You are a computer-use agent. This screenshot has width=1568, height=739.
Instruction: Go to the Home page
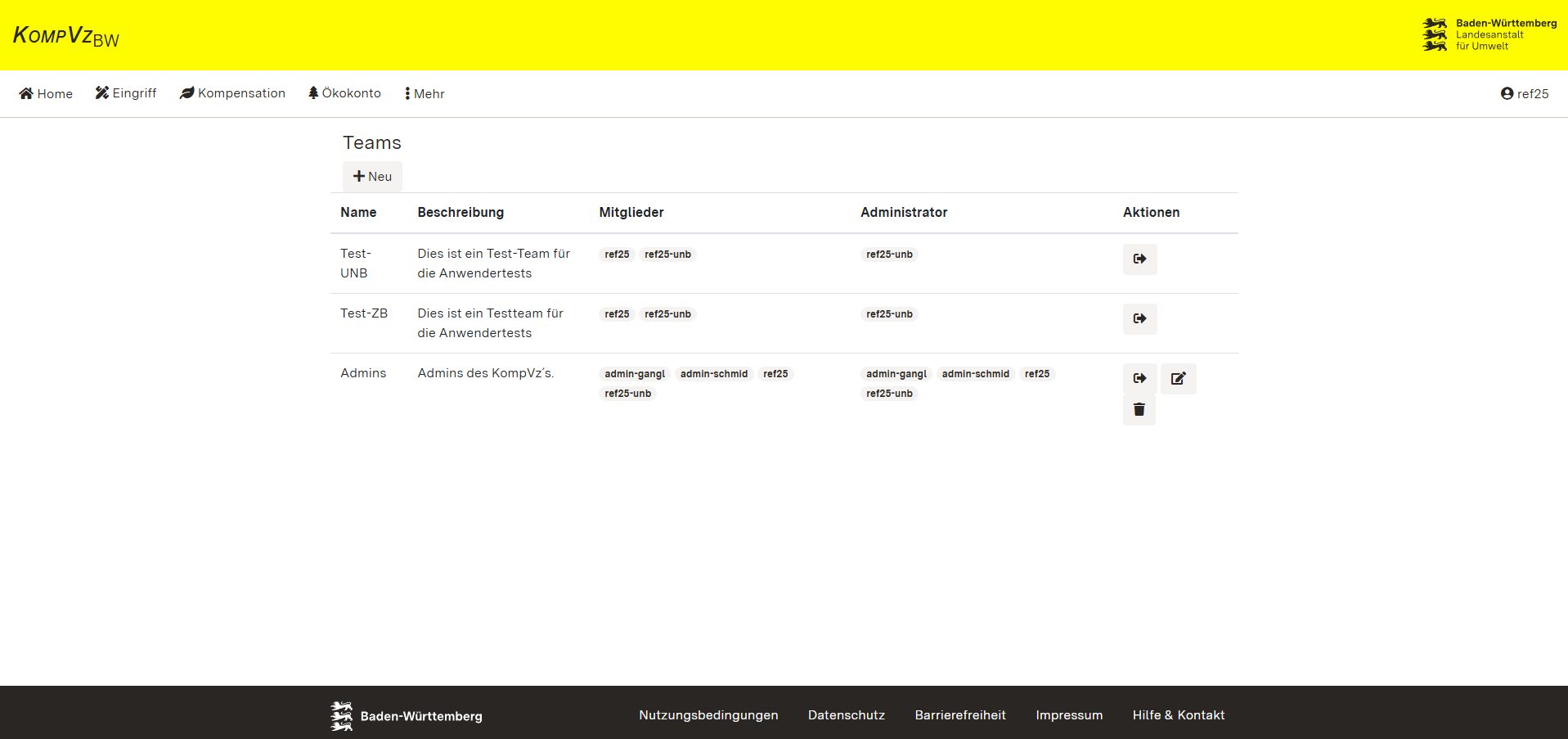tap(46, 93)
